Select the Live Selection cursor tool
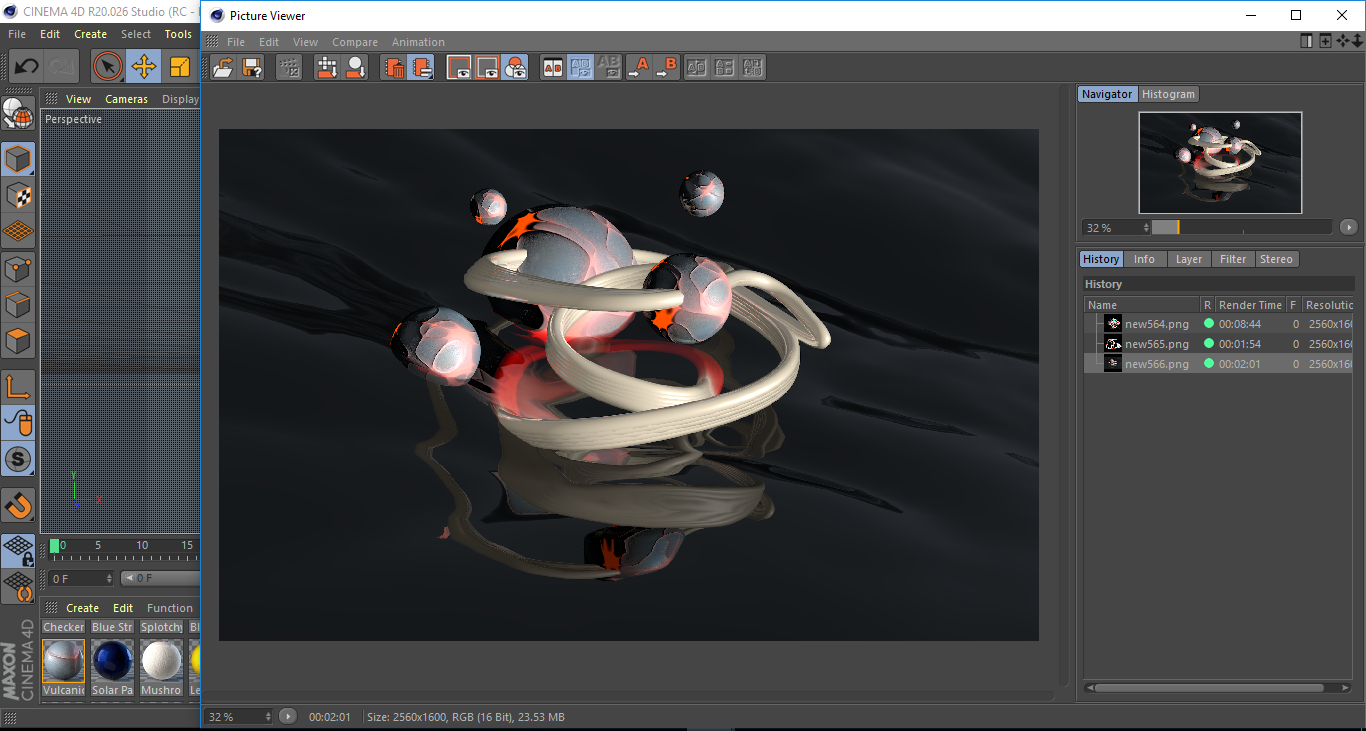 [108, 67]
